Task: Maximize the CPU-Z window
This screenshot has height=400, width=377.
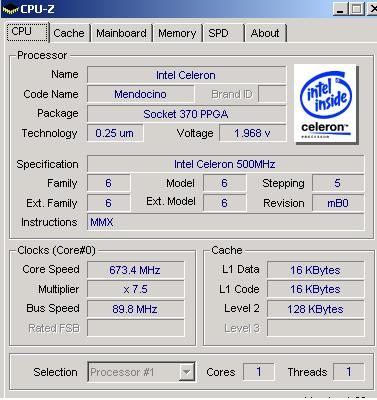Action: [356, 9]
